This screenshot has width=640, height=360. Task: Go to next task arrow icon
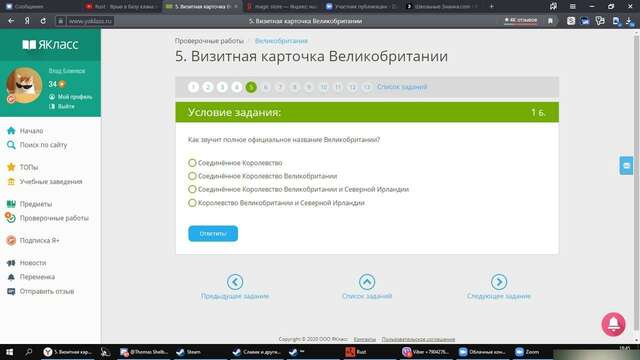[499, 282]
